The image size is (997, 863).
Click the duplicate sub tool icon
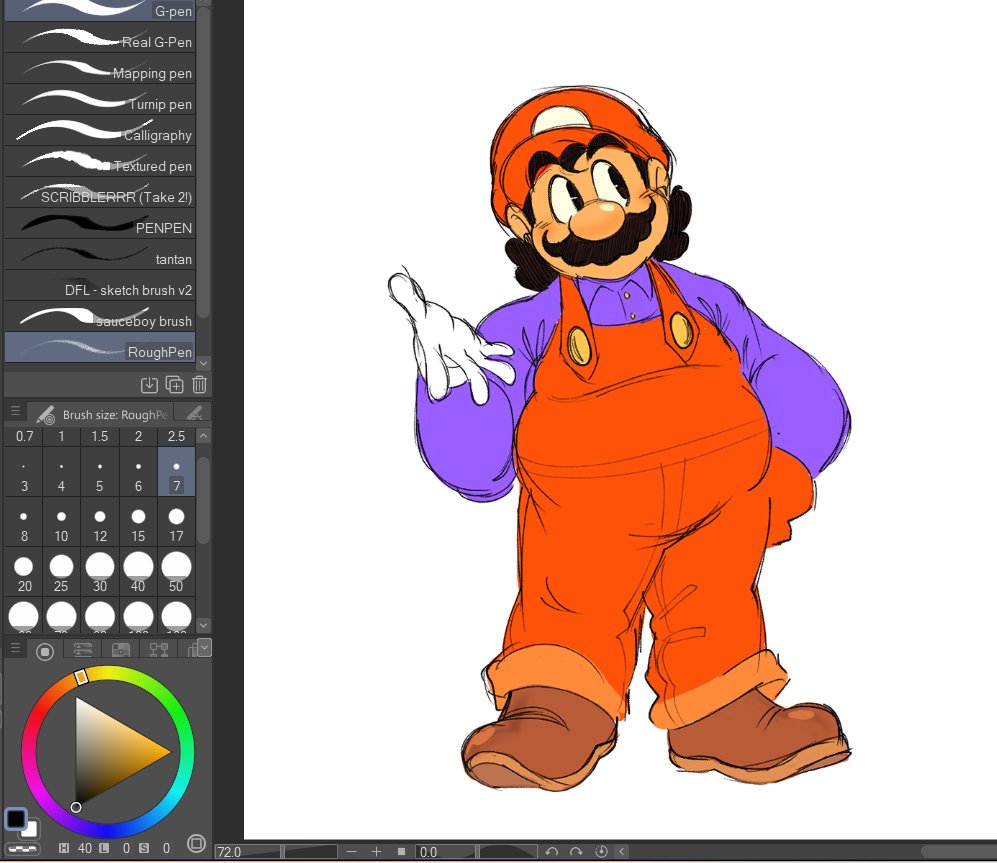tap(174, 385)
